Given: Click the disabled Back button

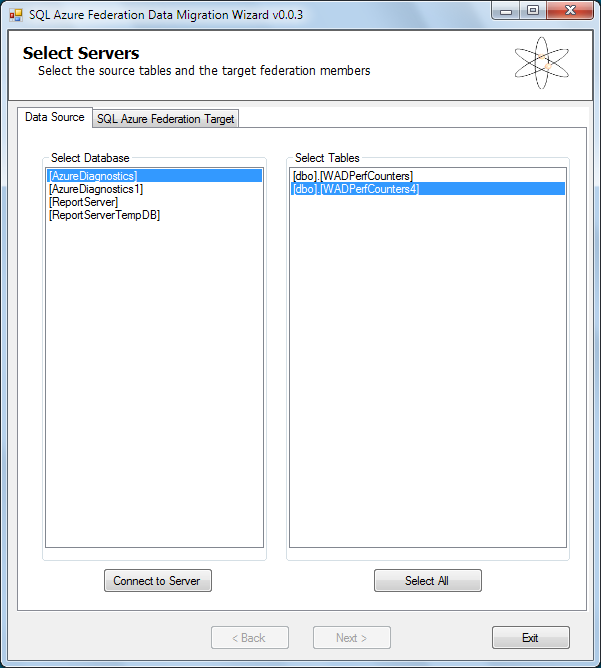Looking at the screenshot, I should tap(250, 638).
